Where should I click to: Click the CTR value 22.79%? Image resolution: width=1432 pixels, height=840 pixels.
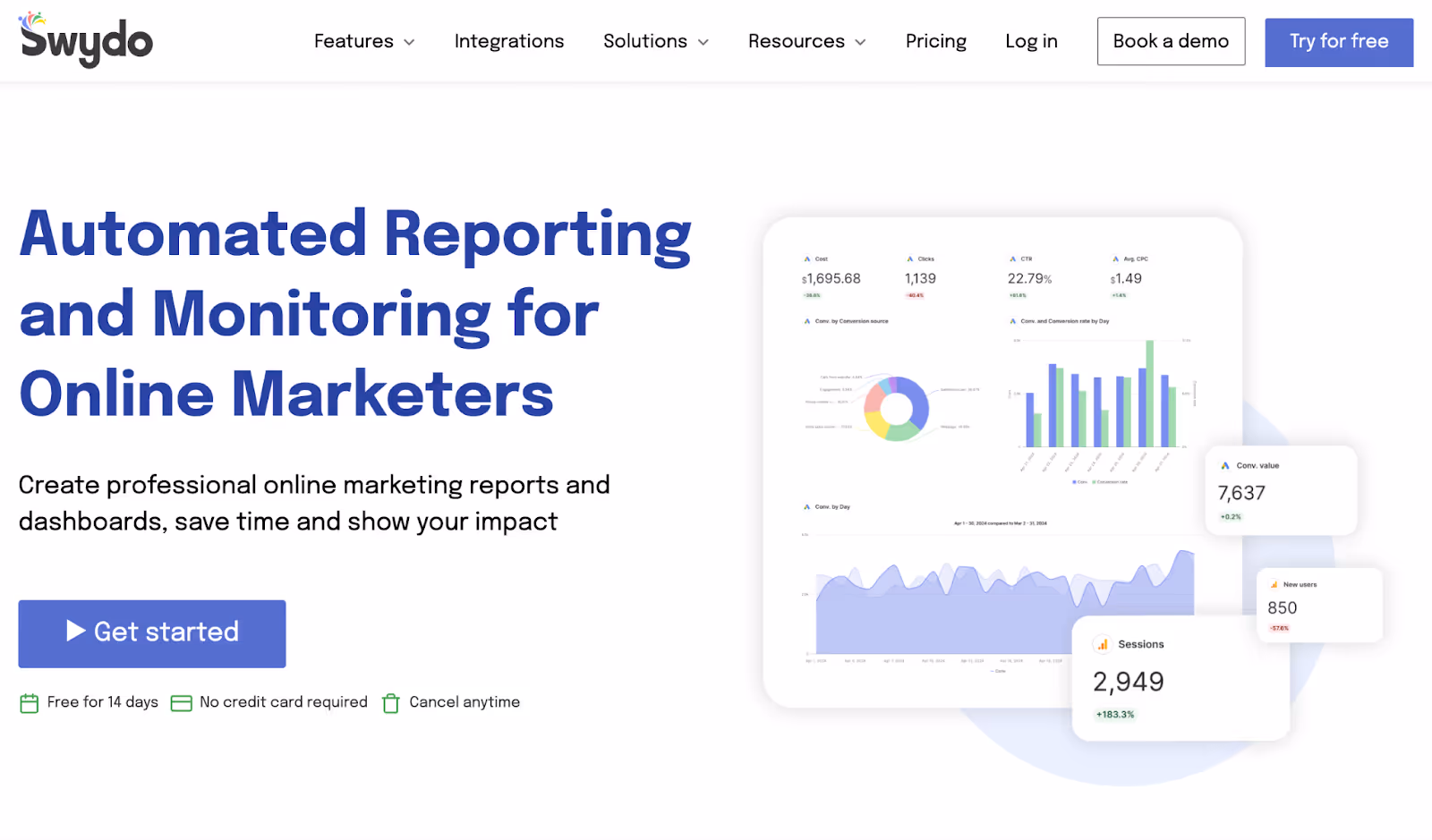(1029, 279)
